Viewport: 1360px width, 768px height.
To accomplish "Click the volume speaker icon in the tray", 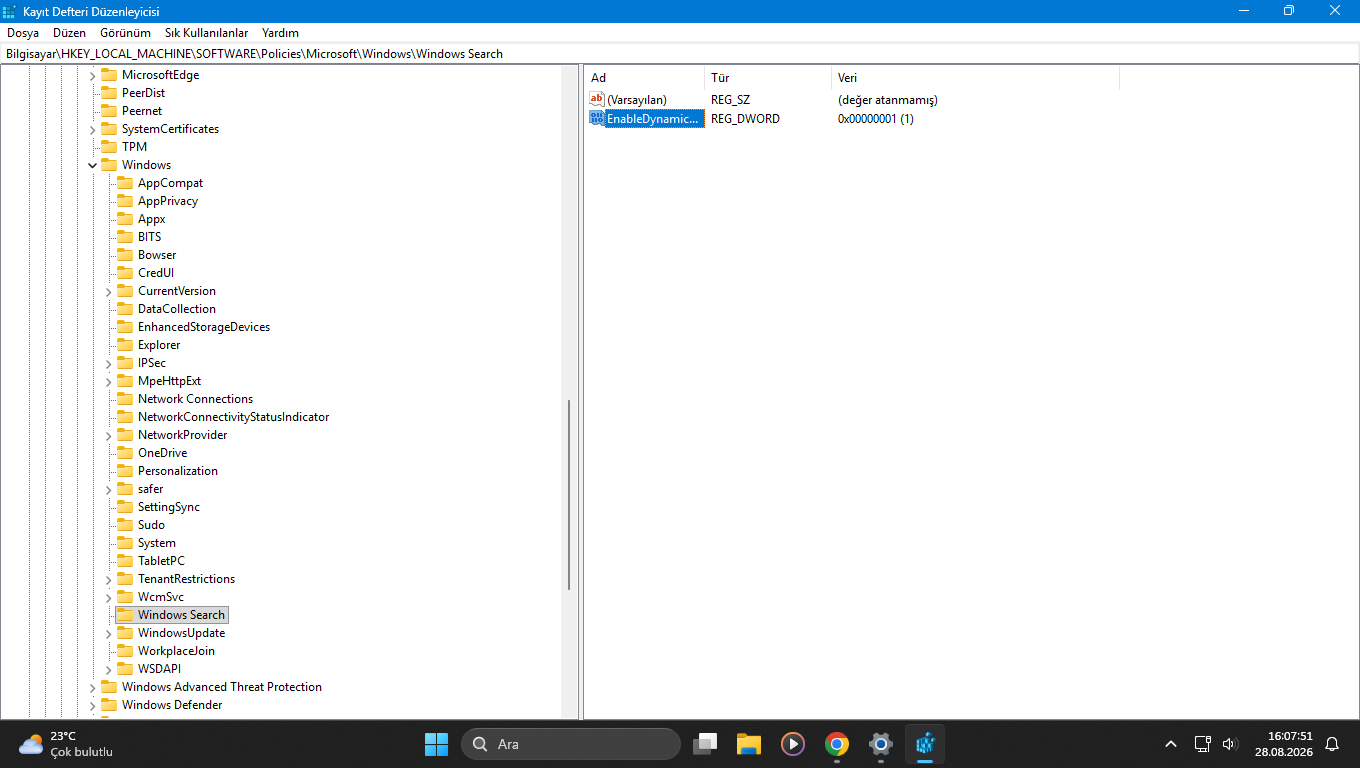I will point(1230,744).
